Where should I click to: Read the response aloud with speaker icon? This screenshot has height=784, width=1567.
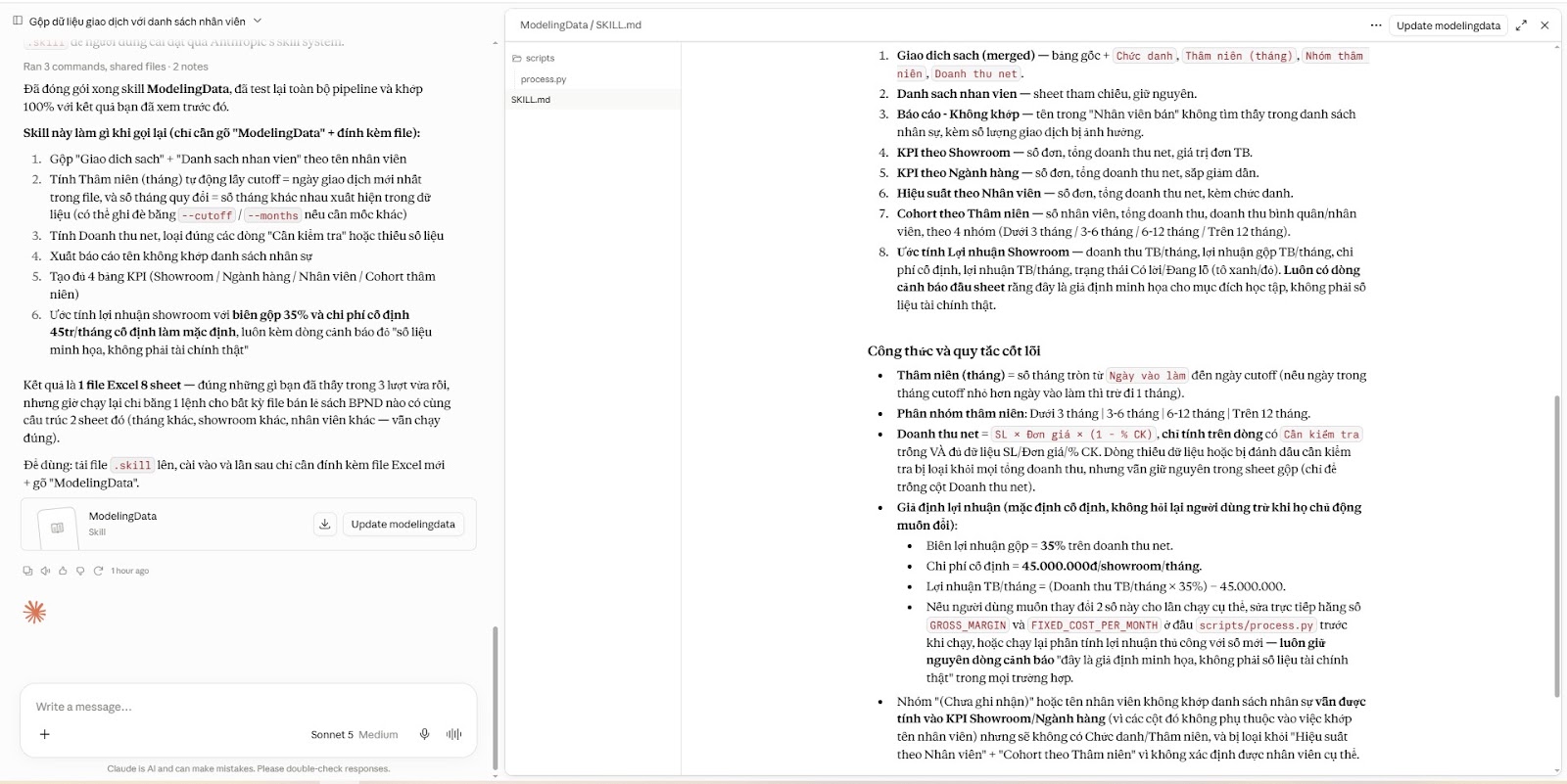[45, 571]
